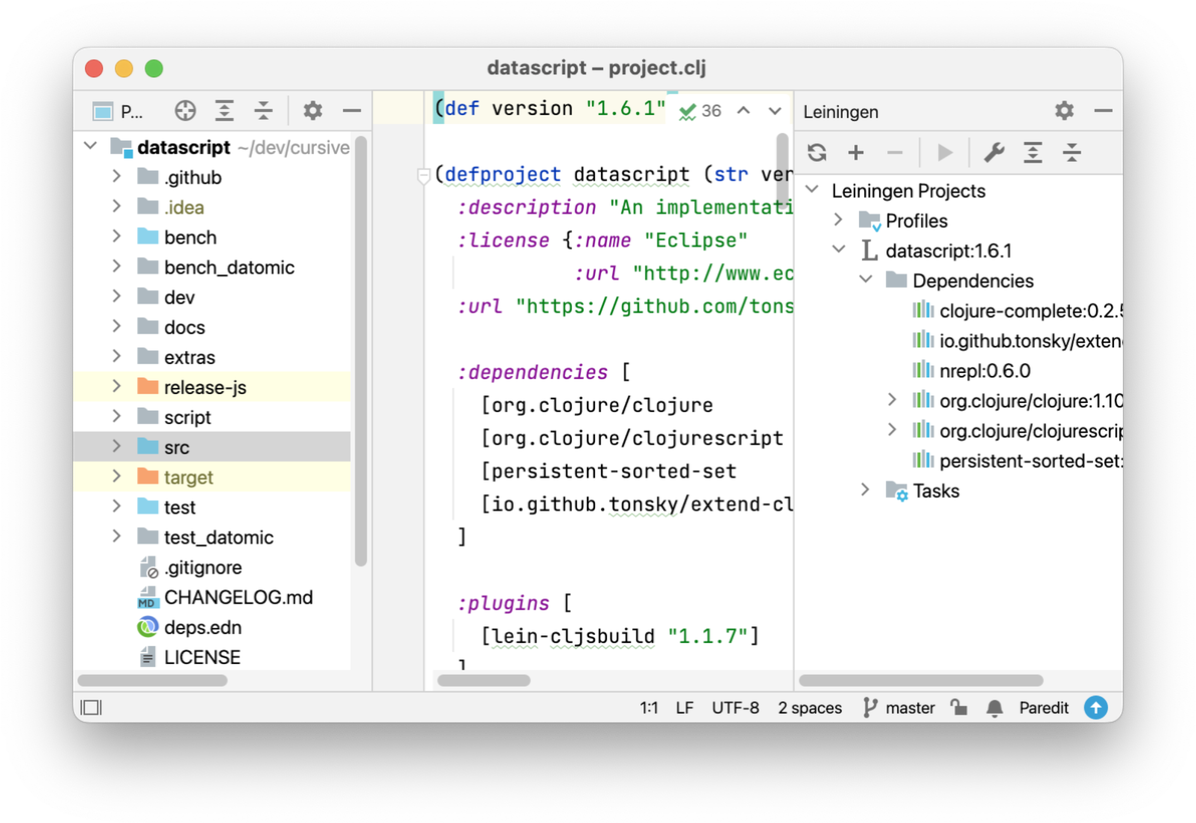Click the git branch master widget
The image size is (1196, 823).
(x=899, y=708)
